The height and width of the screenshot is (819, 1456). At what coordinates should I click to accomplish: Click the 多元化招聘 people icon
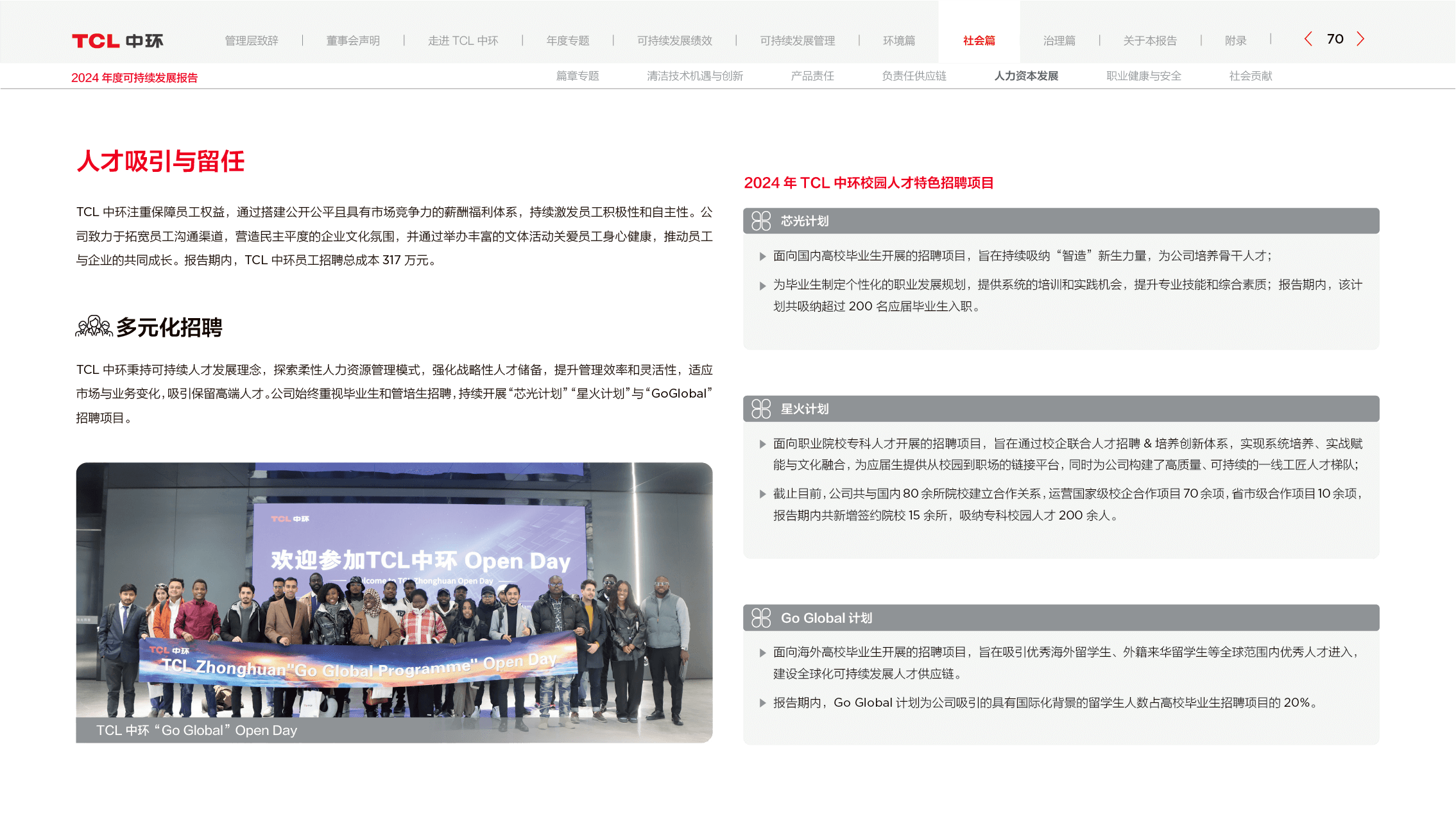[x=94, y=326]
